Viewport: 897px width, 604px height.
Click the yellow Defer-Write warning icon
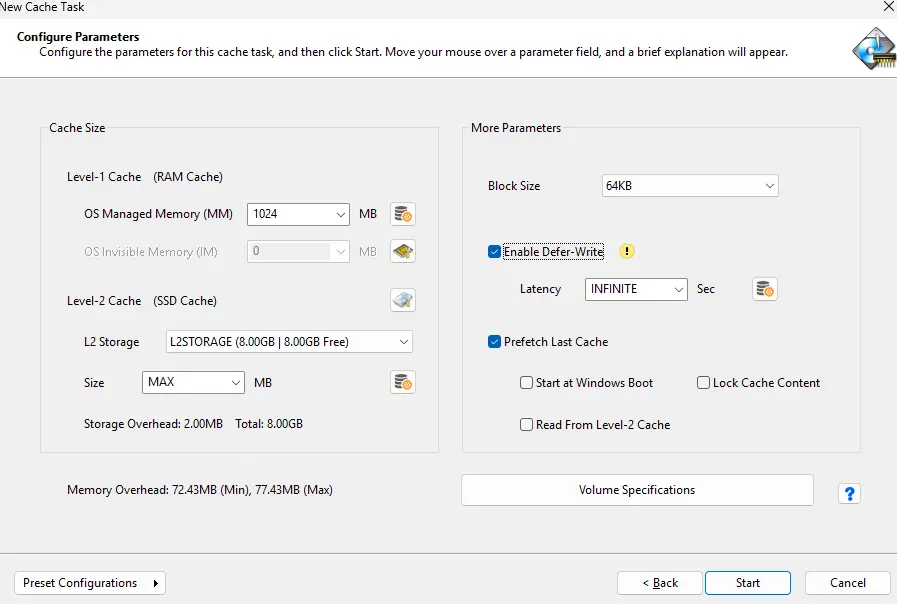627,251
